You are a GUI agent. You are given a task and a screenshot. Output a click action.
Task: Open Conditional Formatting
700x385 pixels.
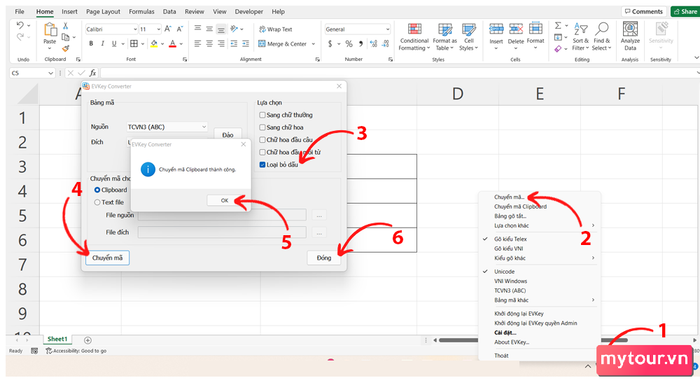[x=414, y=37]
